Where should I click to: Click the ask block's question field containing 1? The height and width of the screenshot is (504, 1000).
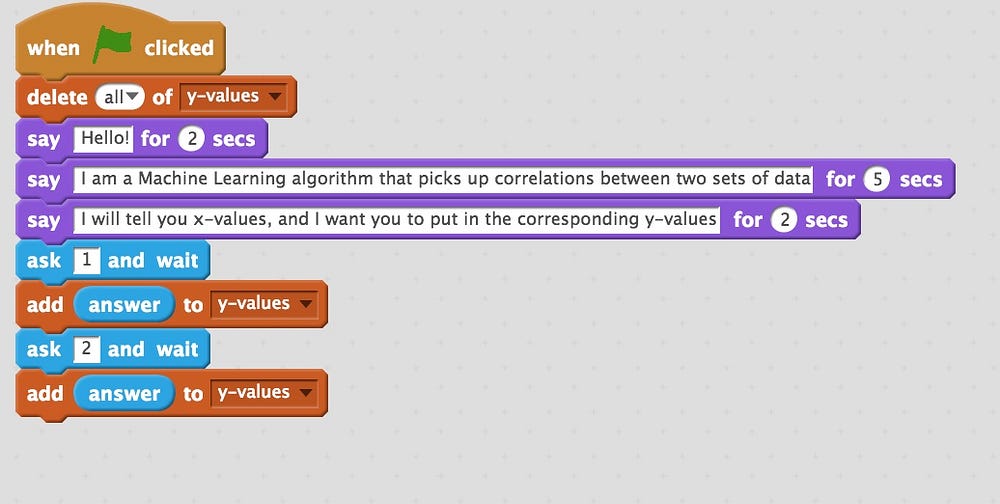[x=85, y=261]
